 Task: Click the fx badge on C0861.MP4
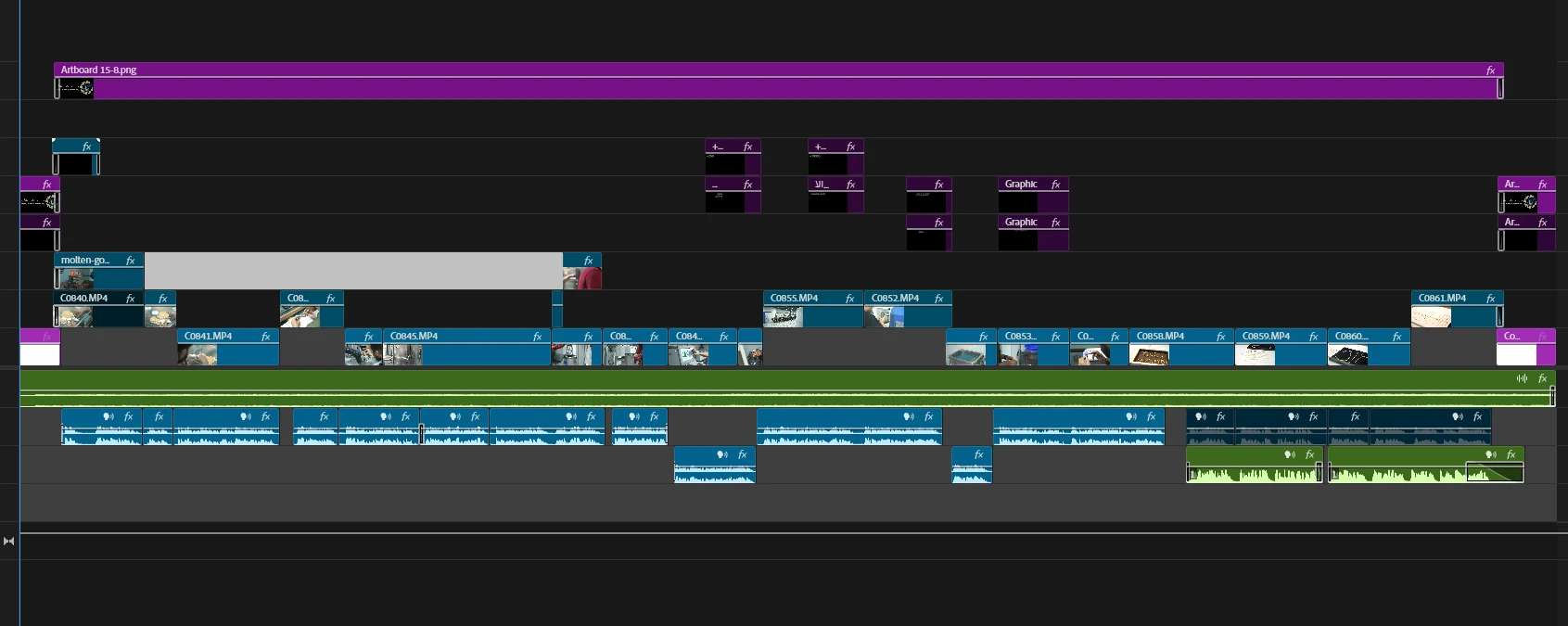1490,299
